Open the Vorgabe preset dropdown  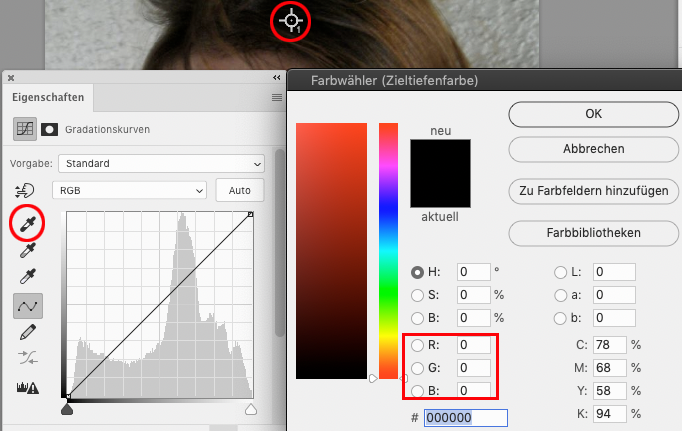click(x=161, y=163)
